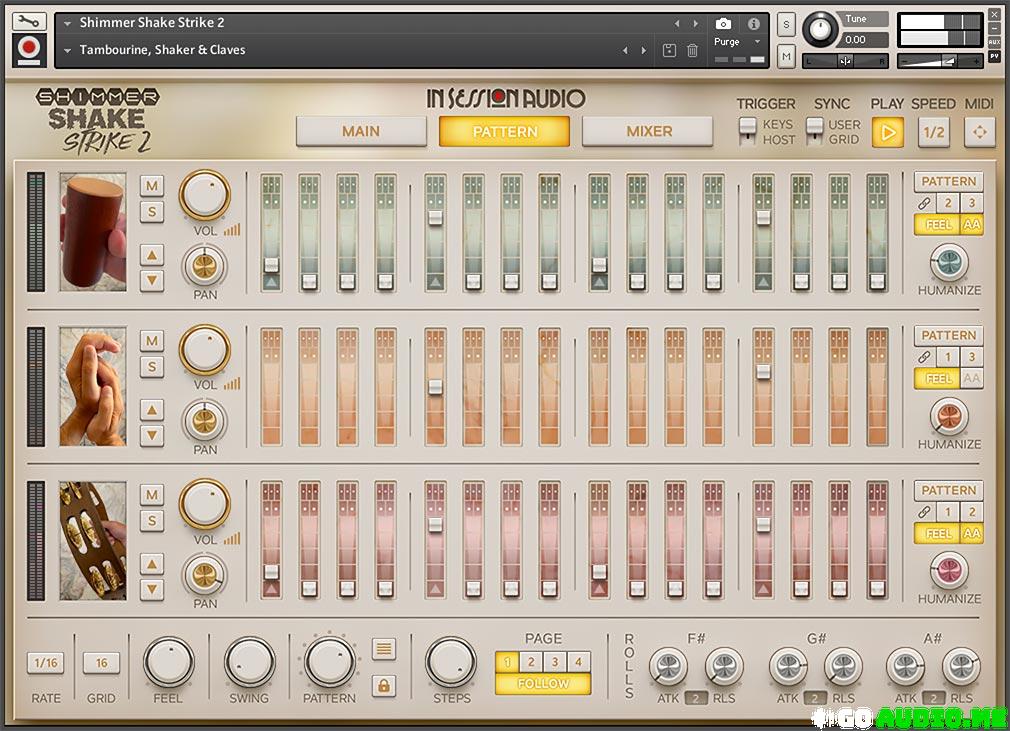
Task: Open the wrench instrument options icon
Action: point(29,21)
